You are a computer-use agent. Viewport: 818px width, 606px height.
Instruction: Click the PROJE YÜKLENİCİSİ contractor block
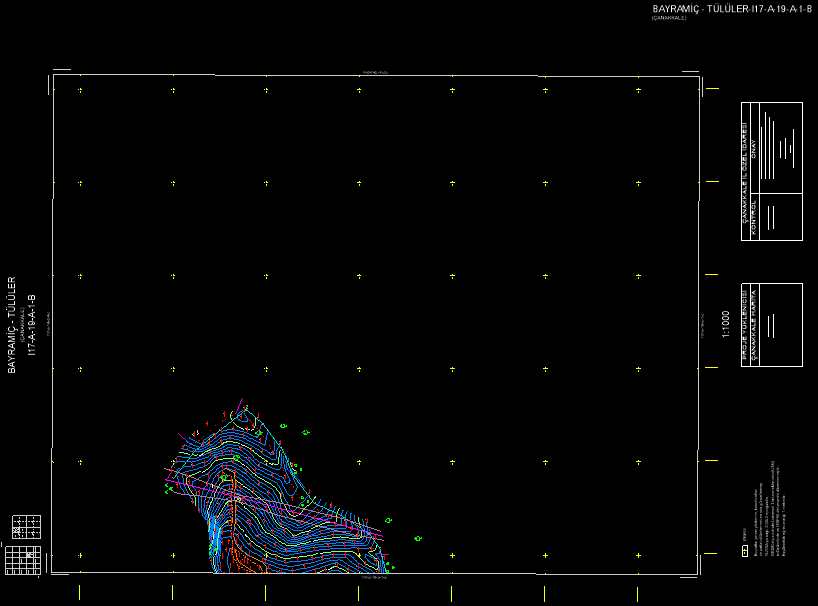(x=771, y=325)
